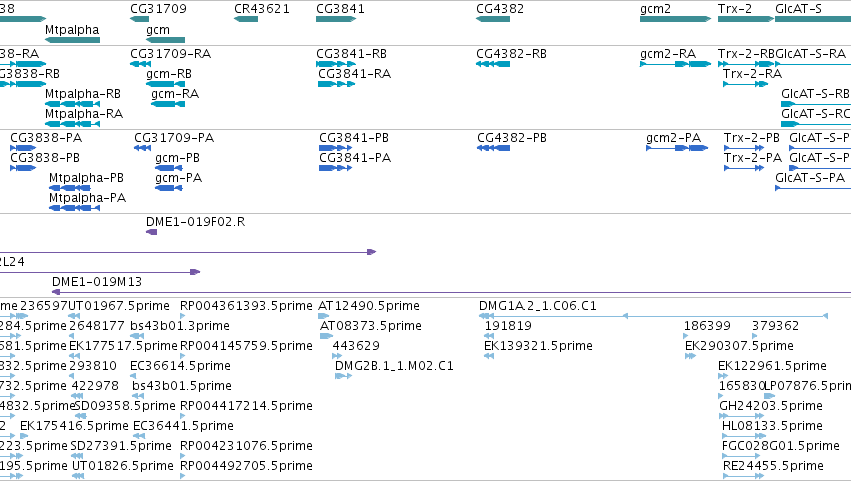Click the EK122961.5prime EST
Viewport: 851px width, 481px height.
tap(723, 376)
